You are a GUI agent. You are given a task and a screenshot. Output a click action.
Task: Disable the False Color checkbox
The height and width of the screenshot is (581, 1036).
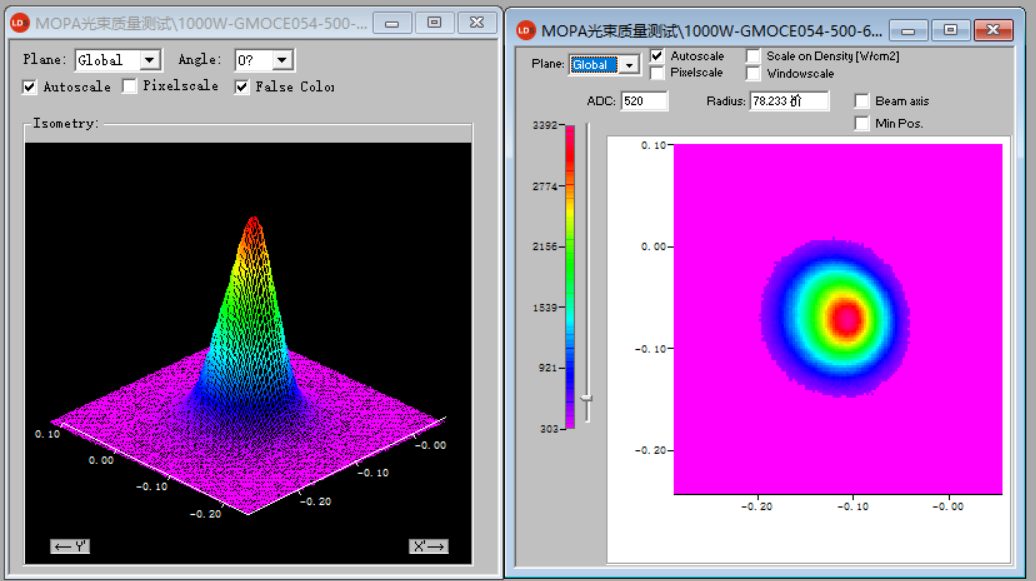(242, 87)
